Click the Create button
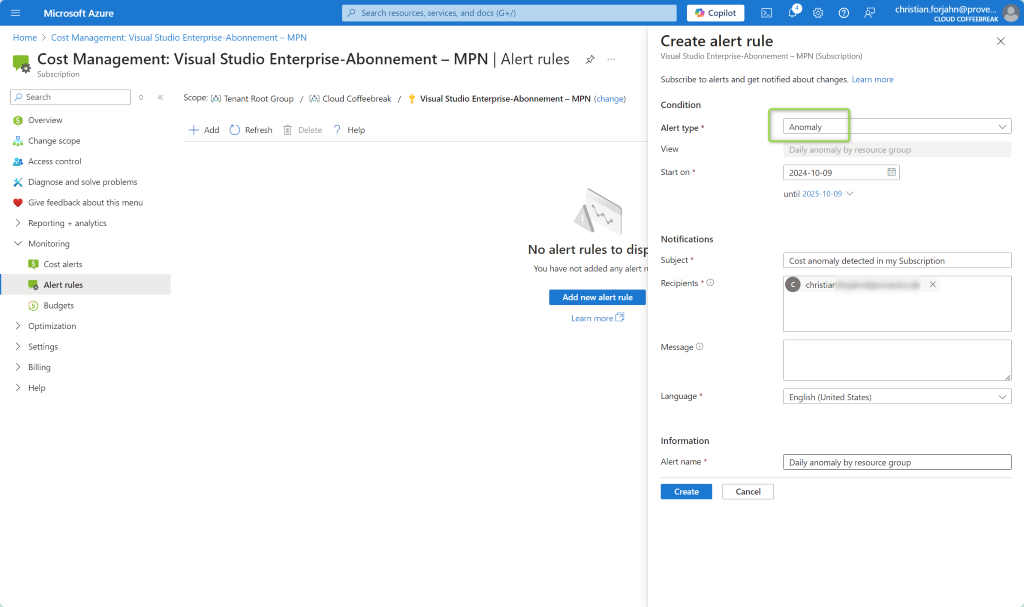Viewport: 1024px width, 607px height. [686, 492]
